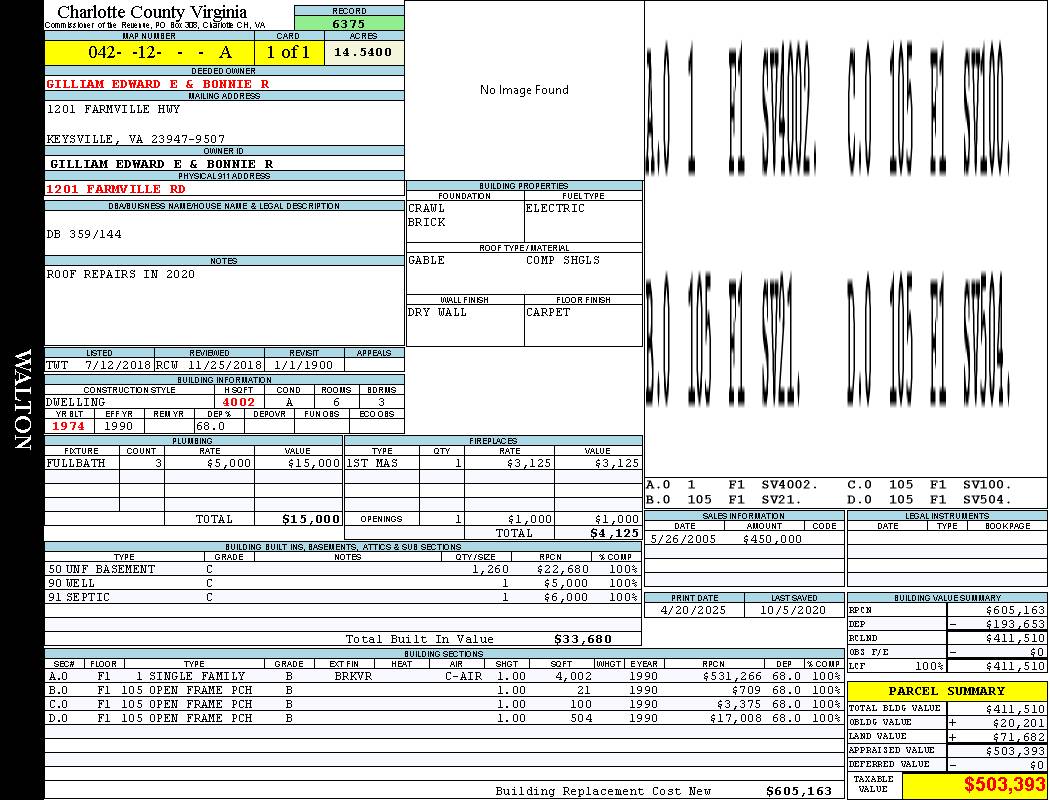
Task: Select physical 911 address 1201 FARMVILLE RD
Action: [115, 189]
